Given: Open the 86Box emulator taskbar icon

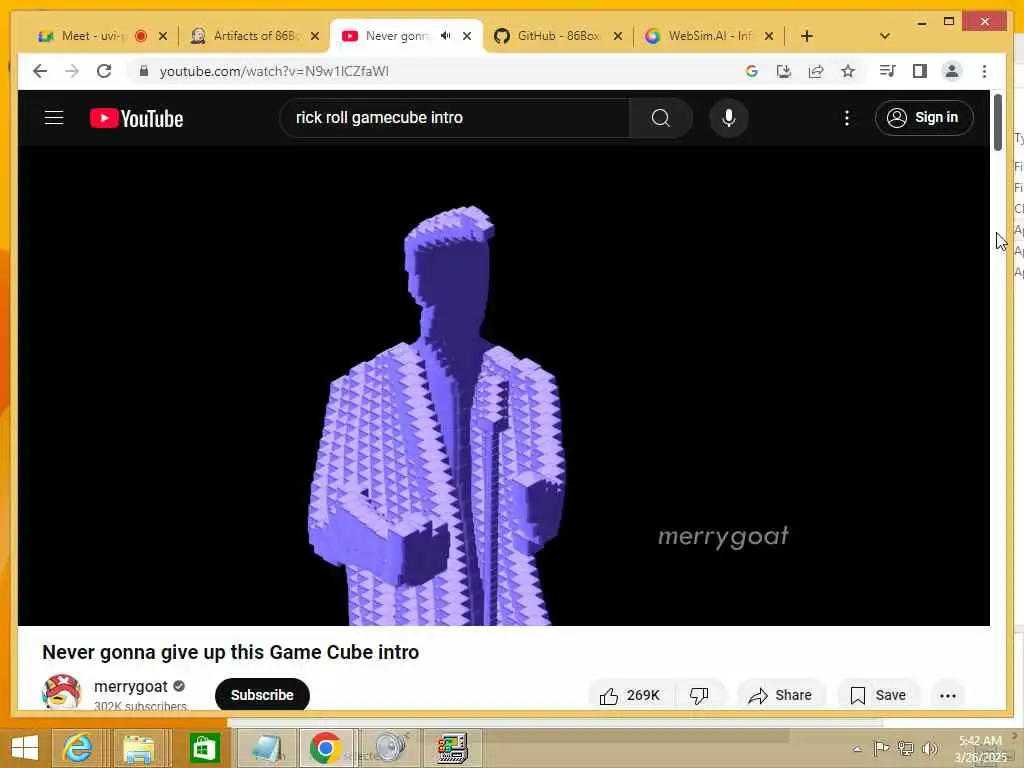Looking at the screenshot, I should [x=452, y=748].
